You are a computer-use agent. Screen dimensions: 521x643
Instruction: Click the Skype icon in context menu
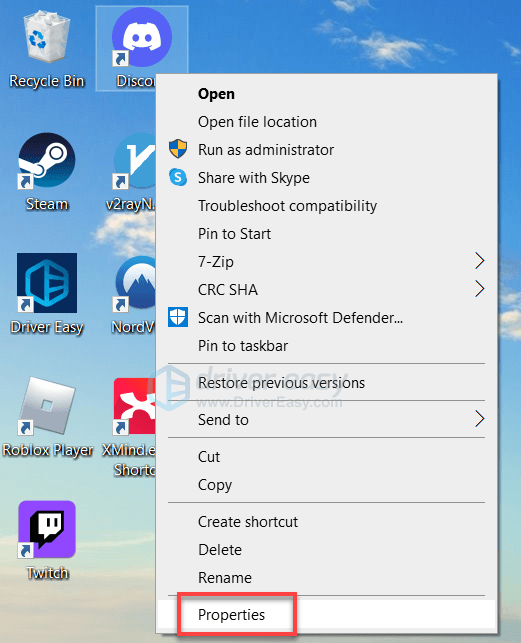point(178,177)
